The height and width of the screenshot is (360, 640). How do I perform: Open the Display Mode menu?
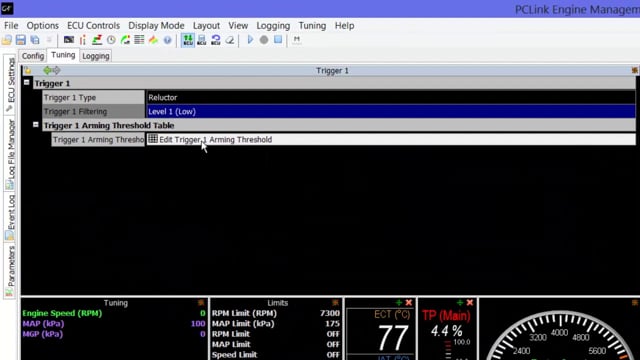(156, 25)
